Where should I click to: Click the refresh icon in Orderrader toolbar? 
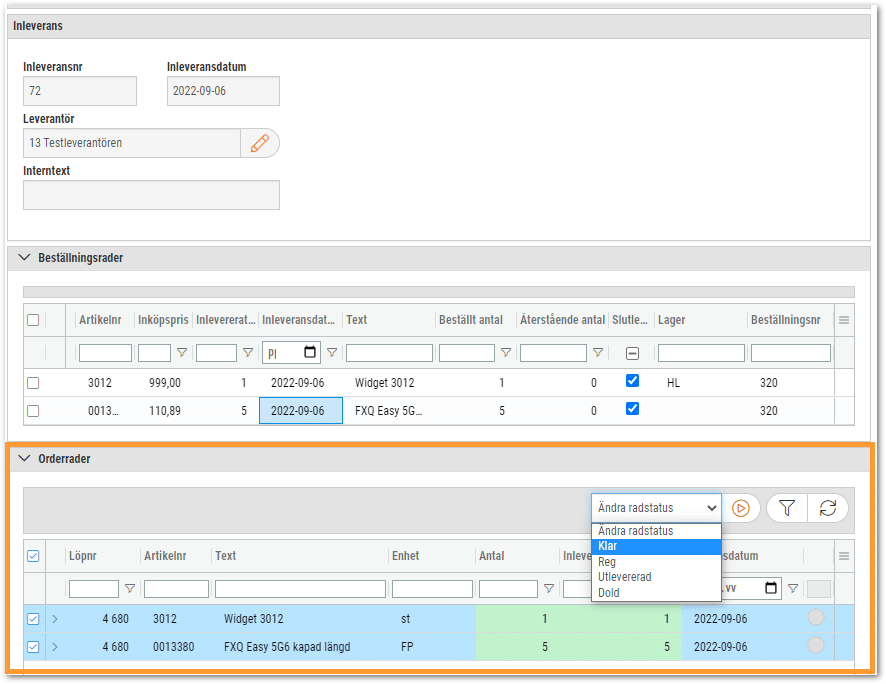[x=828, y=508]
